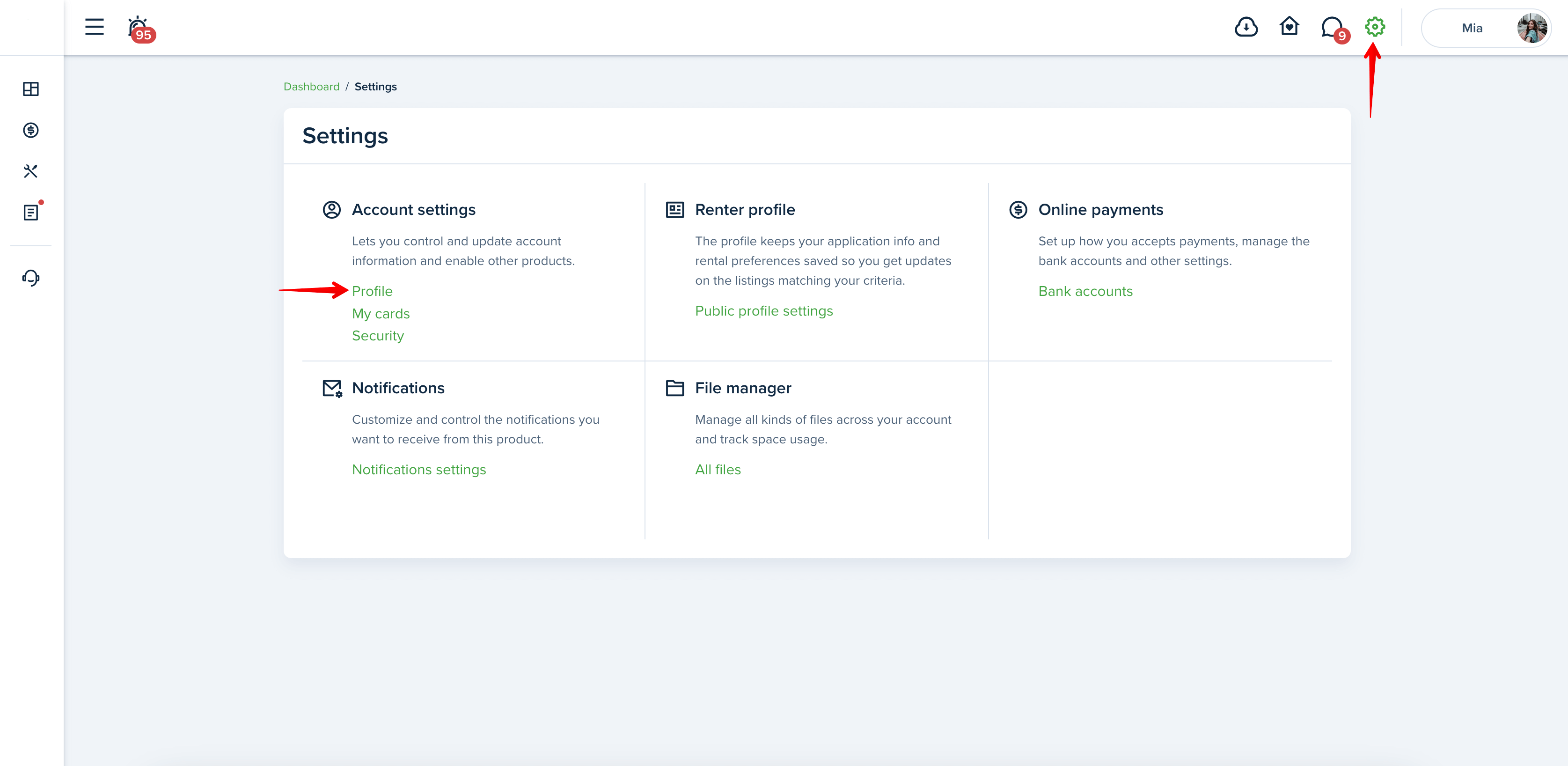This screenshot has height=766, width=1568.
Task: Open the Bank accounts link
Action: (x=1084, y=291)
